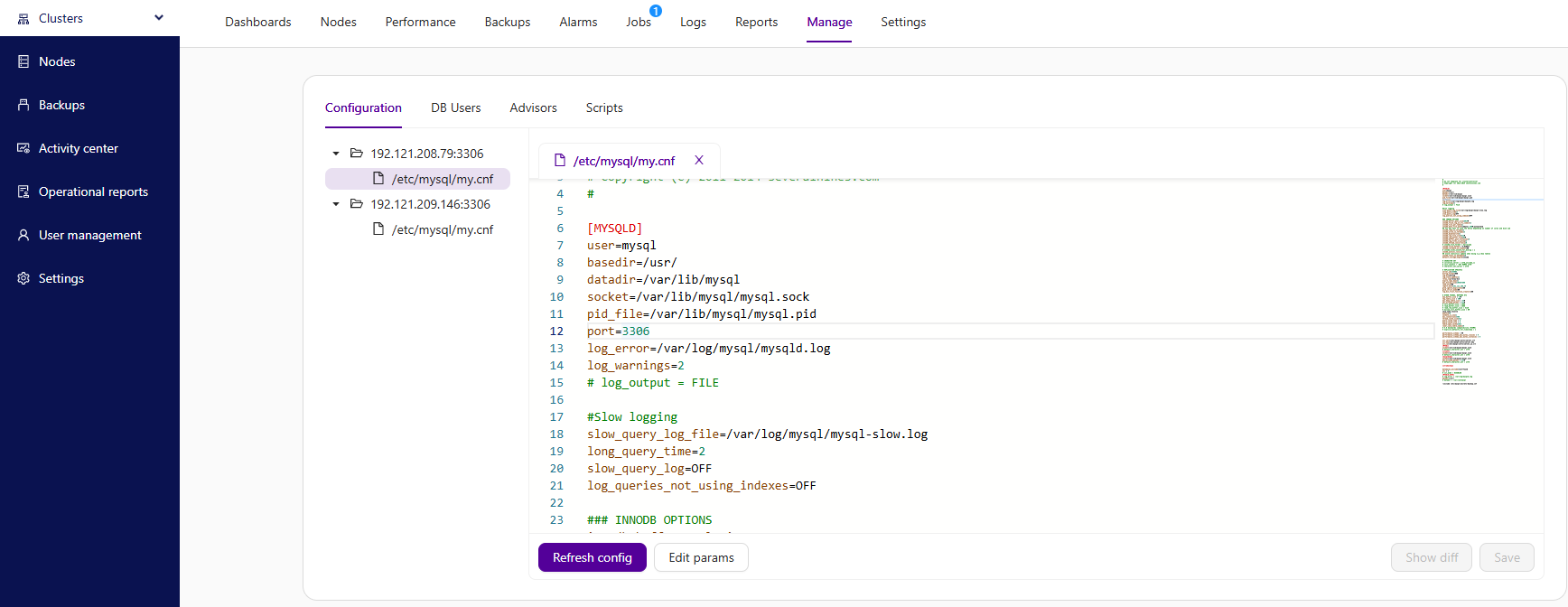1568x607 pixels.
Task: Collapse the 192.121.209.146:3306 tree node
Action: 336,204
